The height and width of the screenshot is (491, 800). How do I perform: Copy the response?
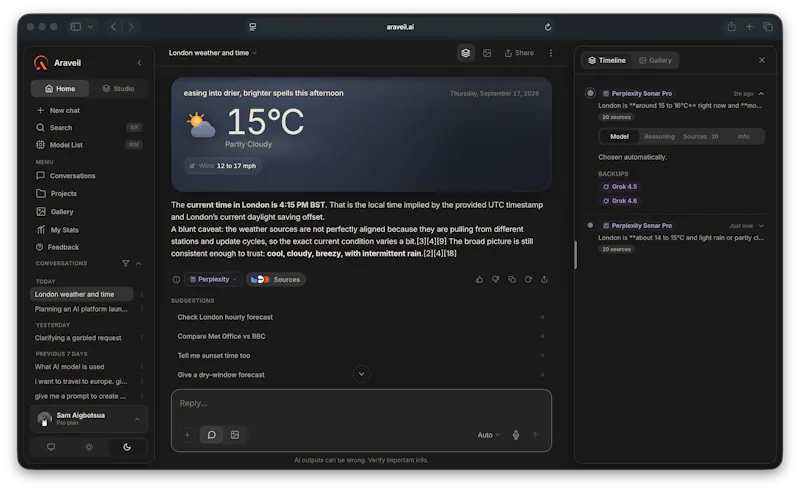(x=512, y=280)
